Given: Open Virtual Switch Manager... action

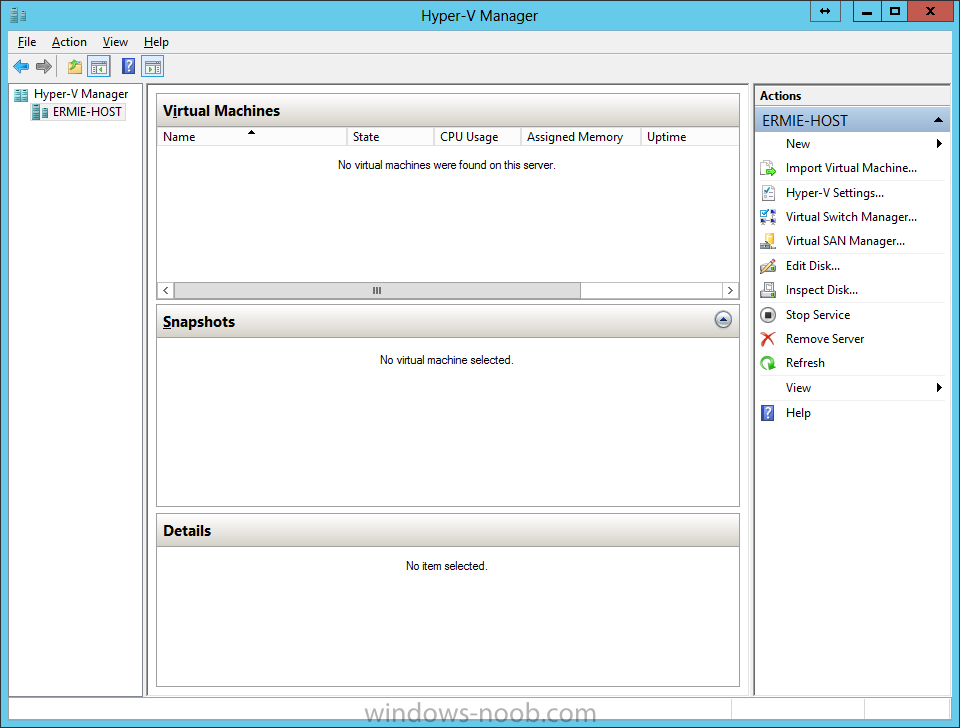Looking at the screenshot, I should [x=851, y=217].
